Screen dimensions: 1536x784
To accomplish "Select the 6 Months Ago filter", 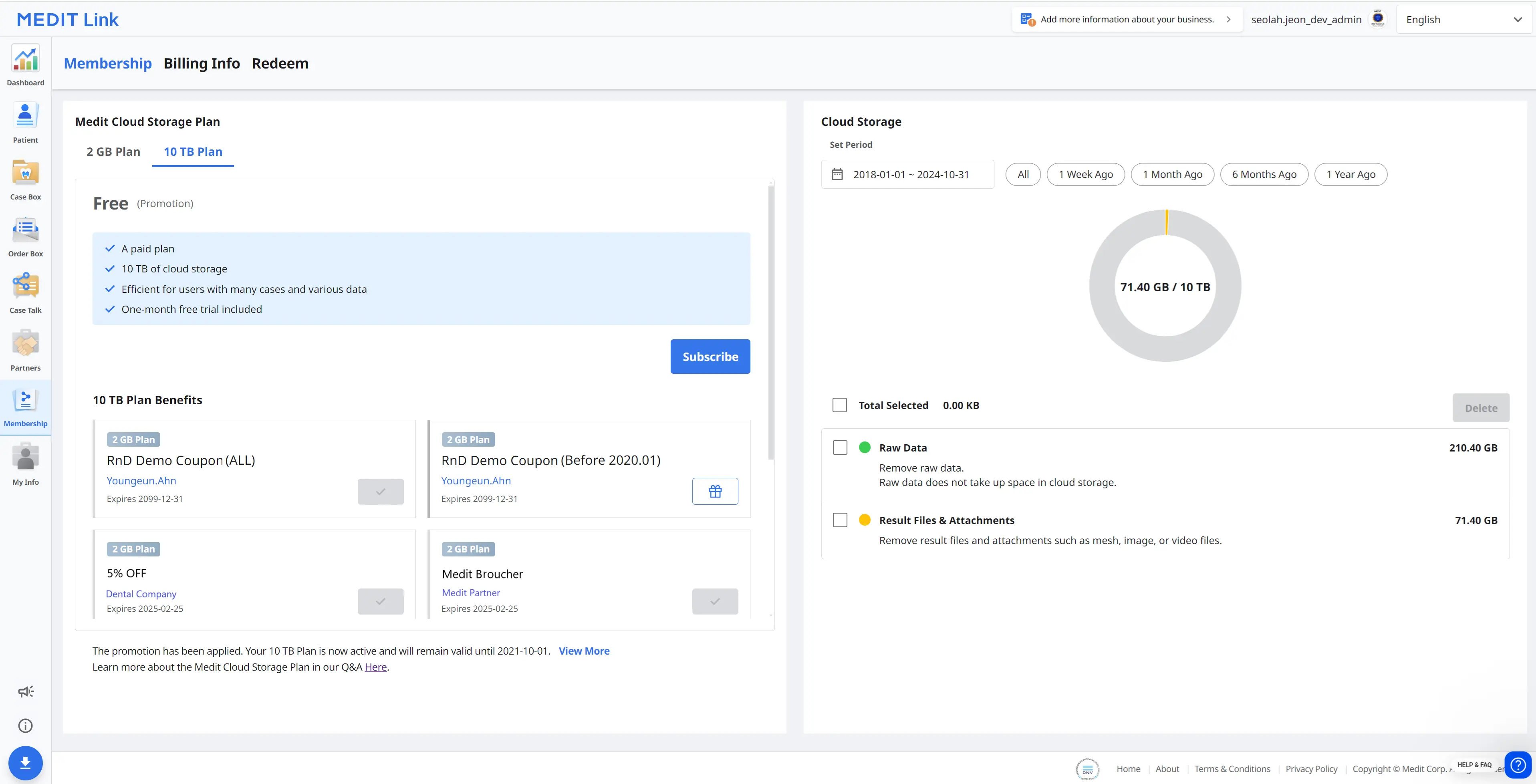I will pos(1264,174).
